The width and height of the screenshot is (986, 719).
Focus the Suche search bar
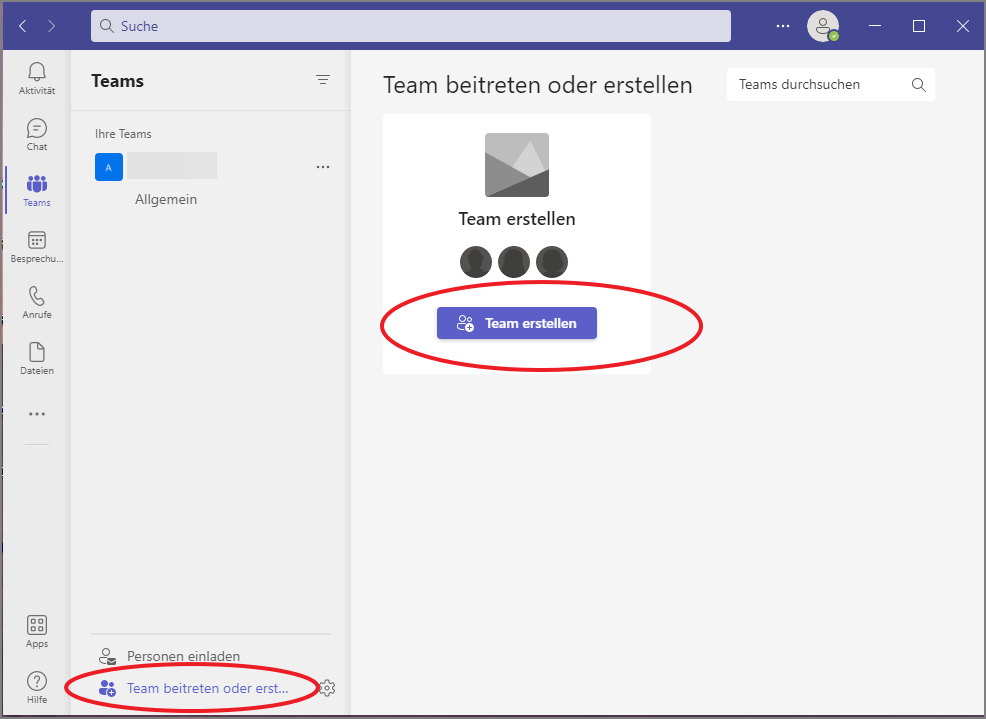411,26
